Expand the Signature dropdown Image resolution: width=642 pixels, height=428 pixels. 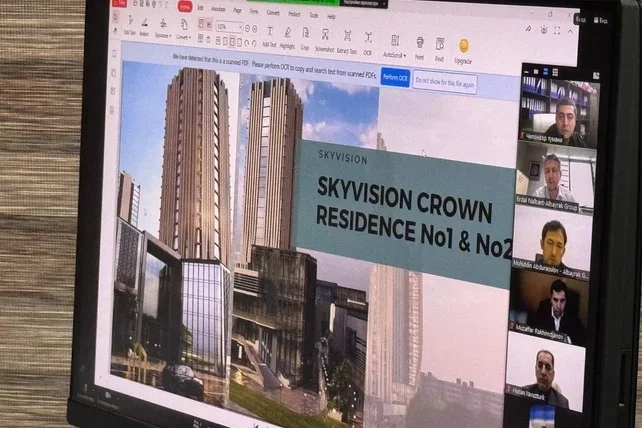(163, 28)
